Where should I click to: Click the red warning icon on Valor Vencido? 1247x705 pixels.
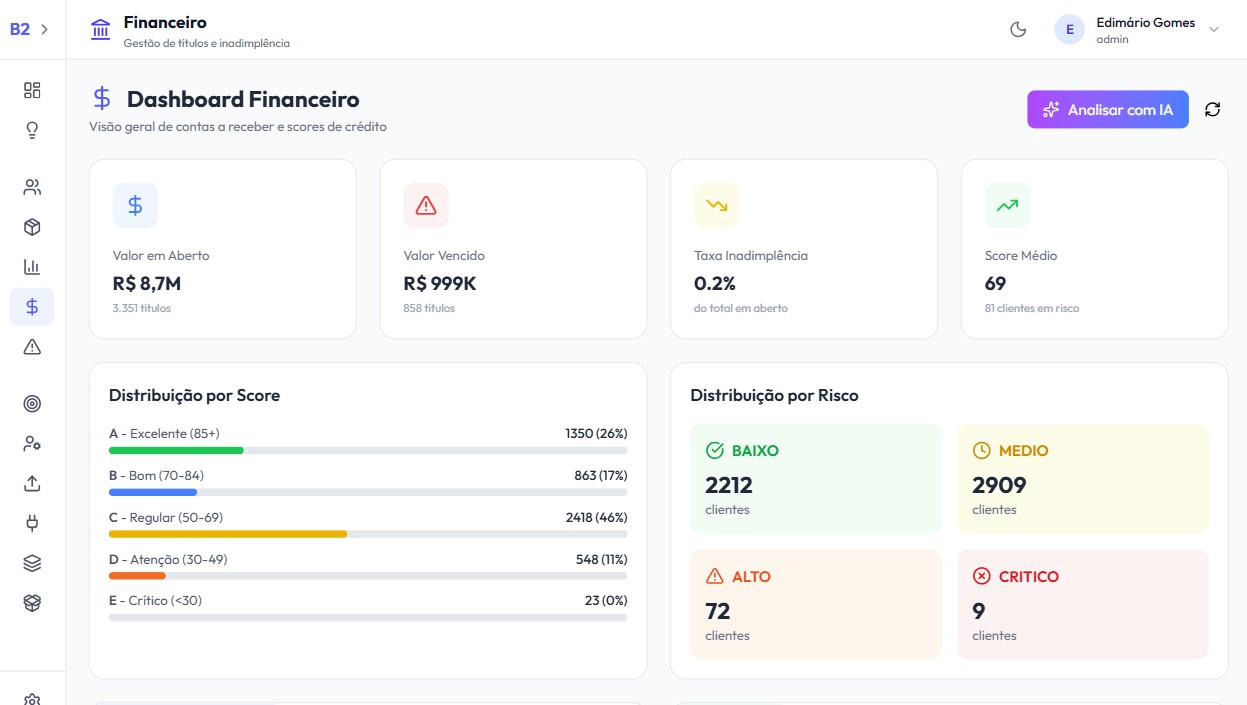pyautogui.click(x=426, y=205)
